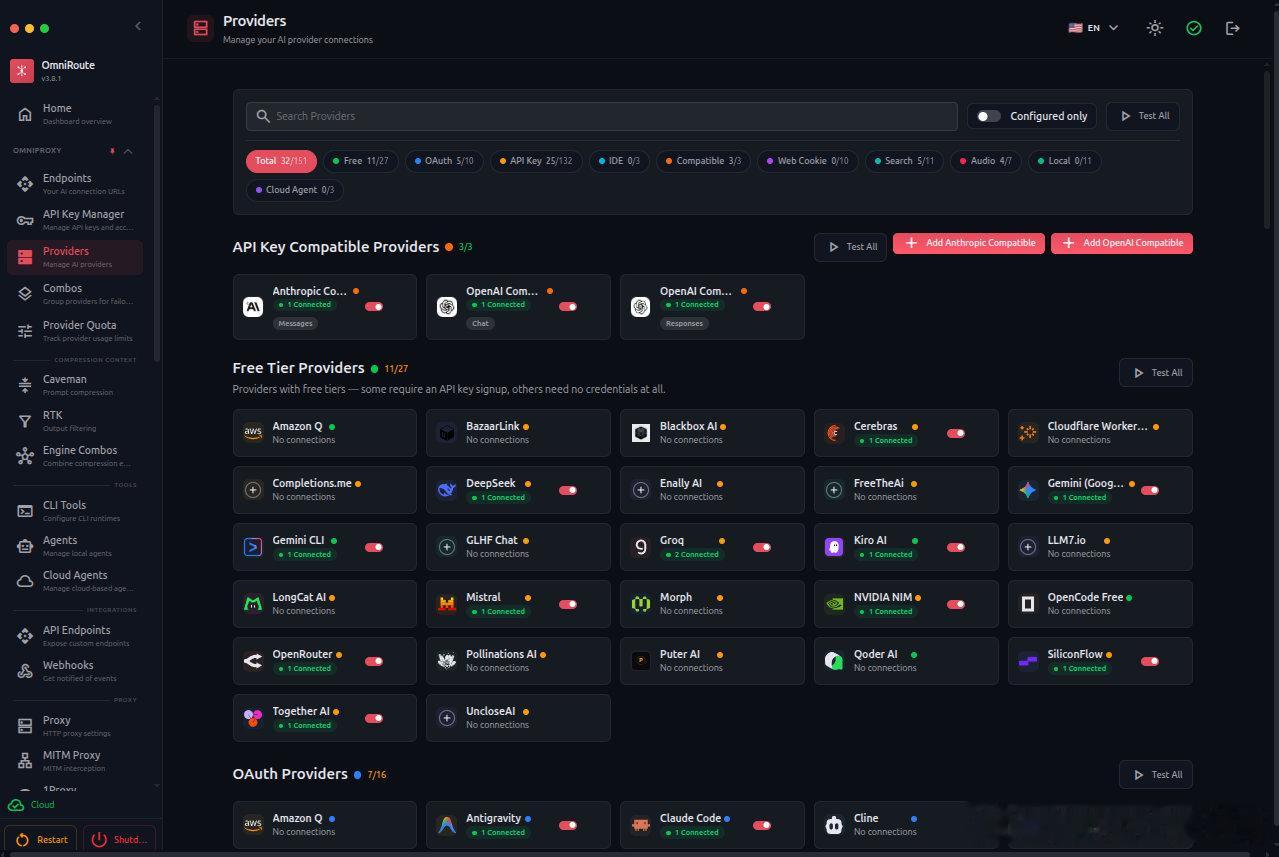Screen dimensions: 1279x857
Task: Click the Search Providers field
Action: point(602,116)
